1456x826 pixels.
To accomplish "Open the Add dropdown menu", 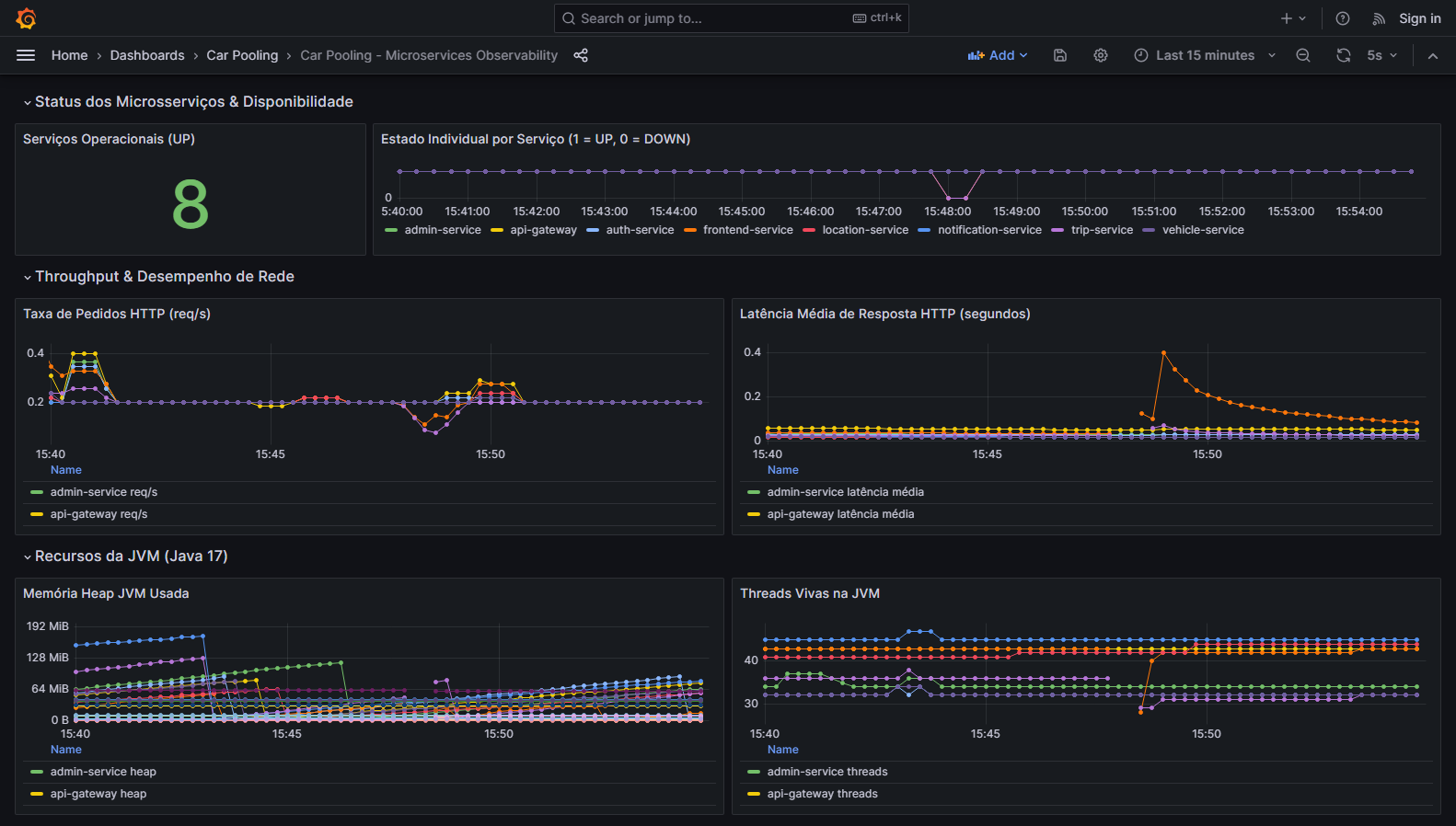I will (x=998, y=55).
